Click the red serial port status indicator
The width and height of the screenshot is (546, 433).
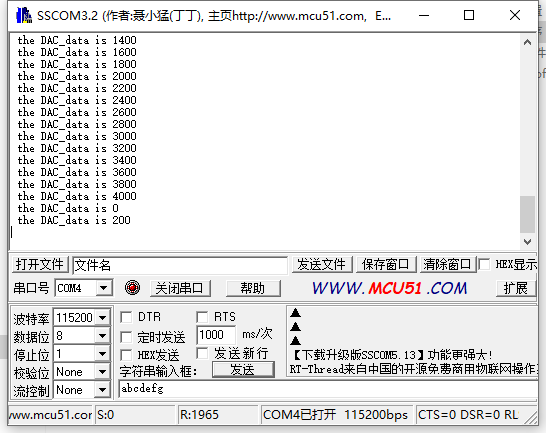tap(132, 288)
